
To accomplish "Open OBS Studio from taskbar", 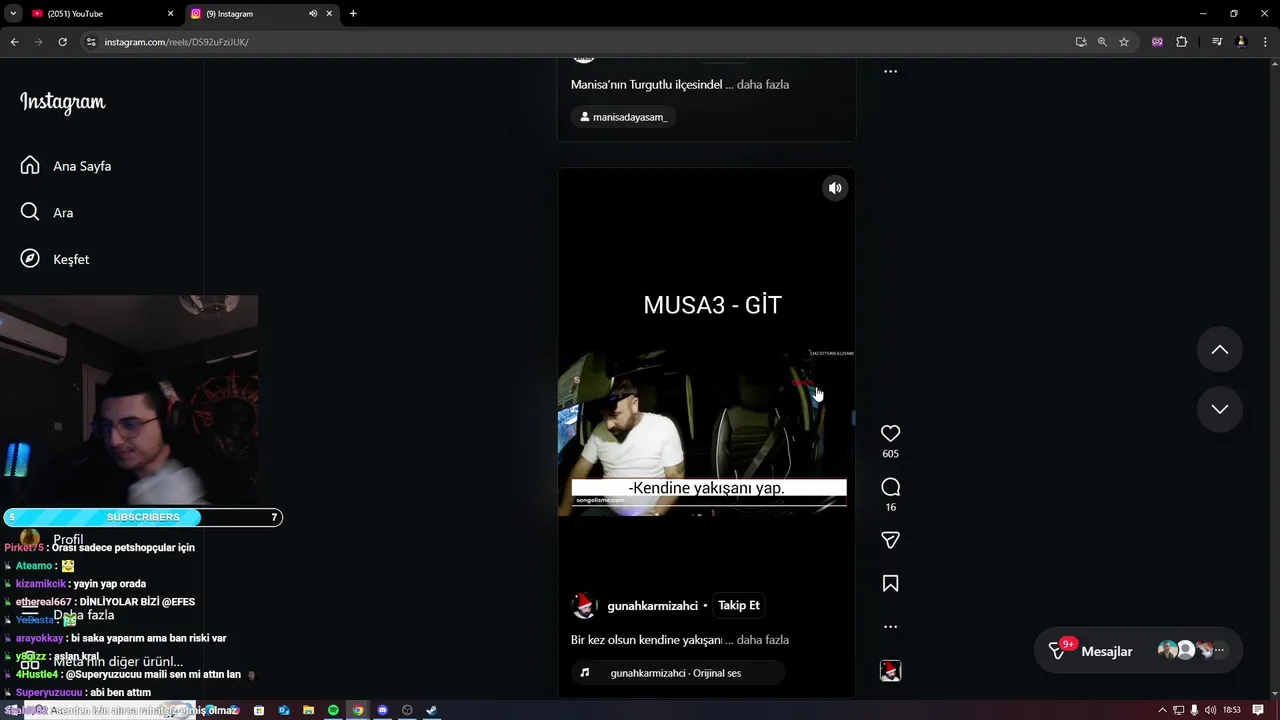I will [x=407, y=710].
